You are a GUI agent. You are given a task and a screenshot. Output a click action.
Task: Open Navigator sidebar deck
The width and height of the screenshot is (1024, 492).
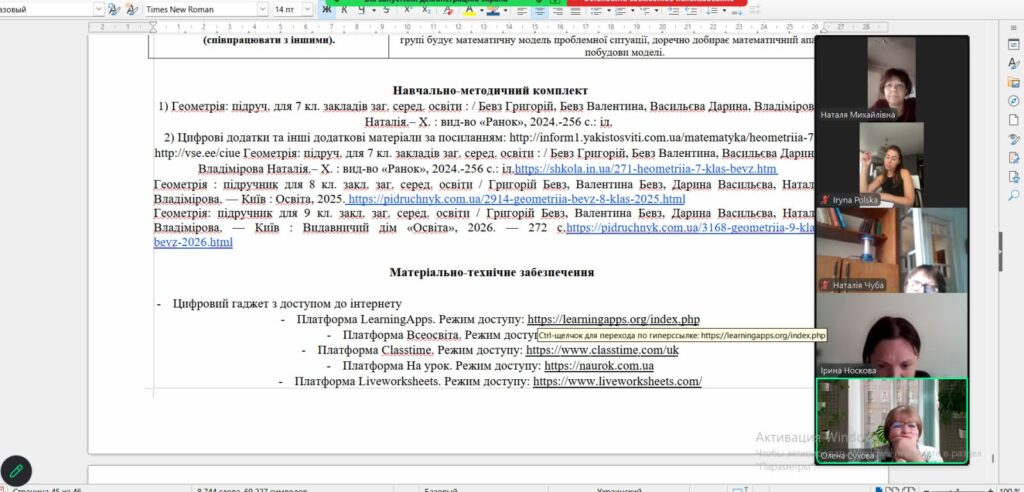click(x=1014, y=101)
